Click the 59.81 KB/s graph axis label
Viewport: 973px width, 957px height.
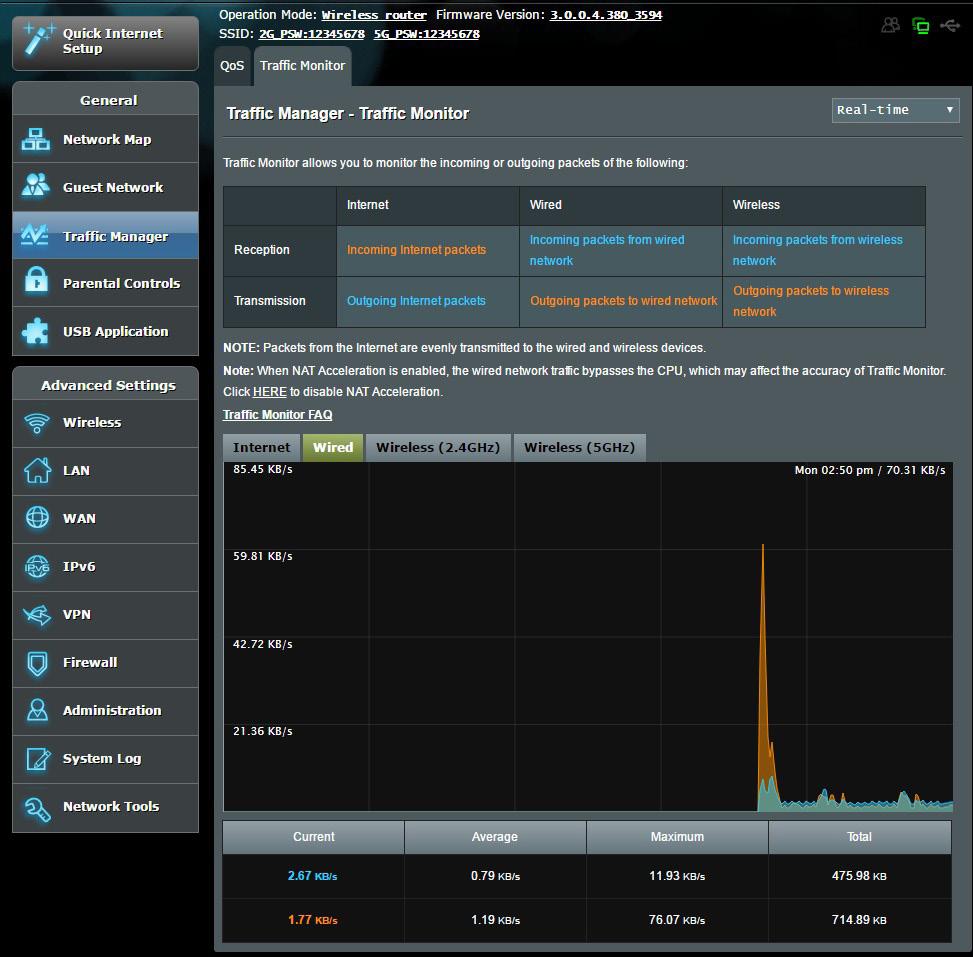coord(262,556)
